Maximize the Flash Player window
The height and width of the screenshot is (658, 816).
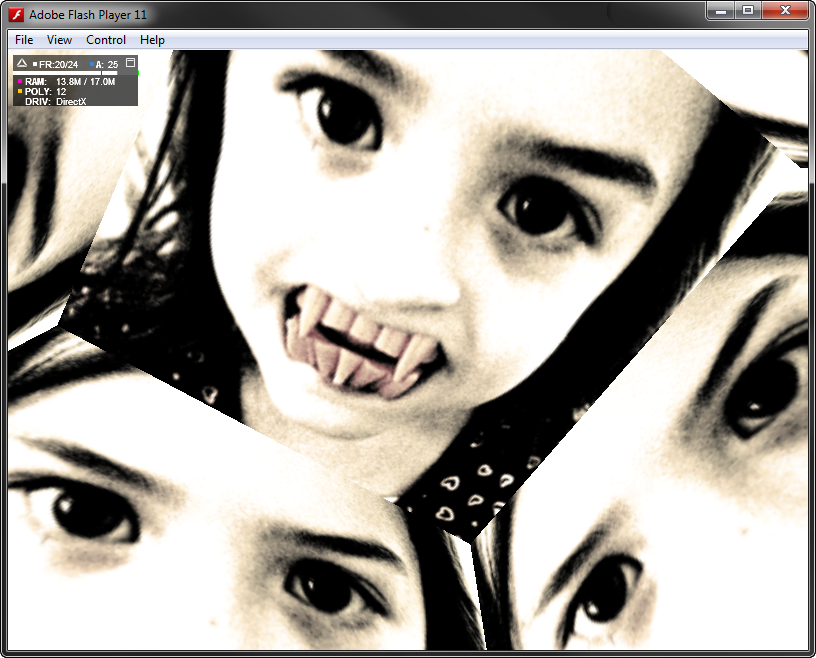[x=748, y=10]
